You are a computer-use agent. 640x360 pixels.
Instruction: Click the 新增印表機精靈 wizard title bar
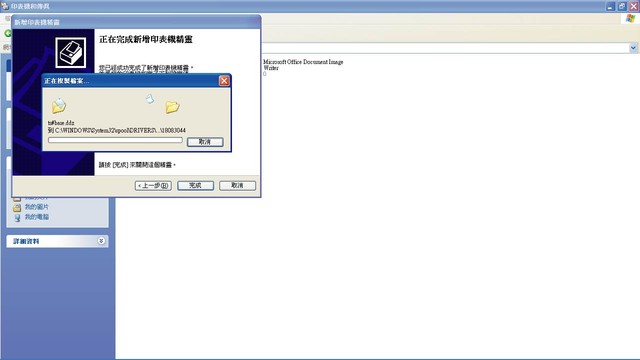coord(136,22)
